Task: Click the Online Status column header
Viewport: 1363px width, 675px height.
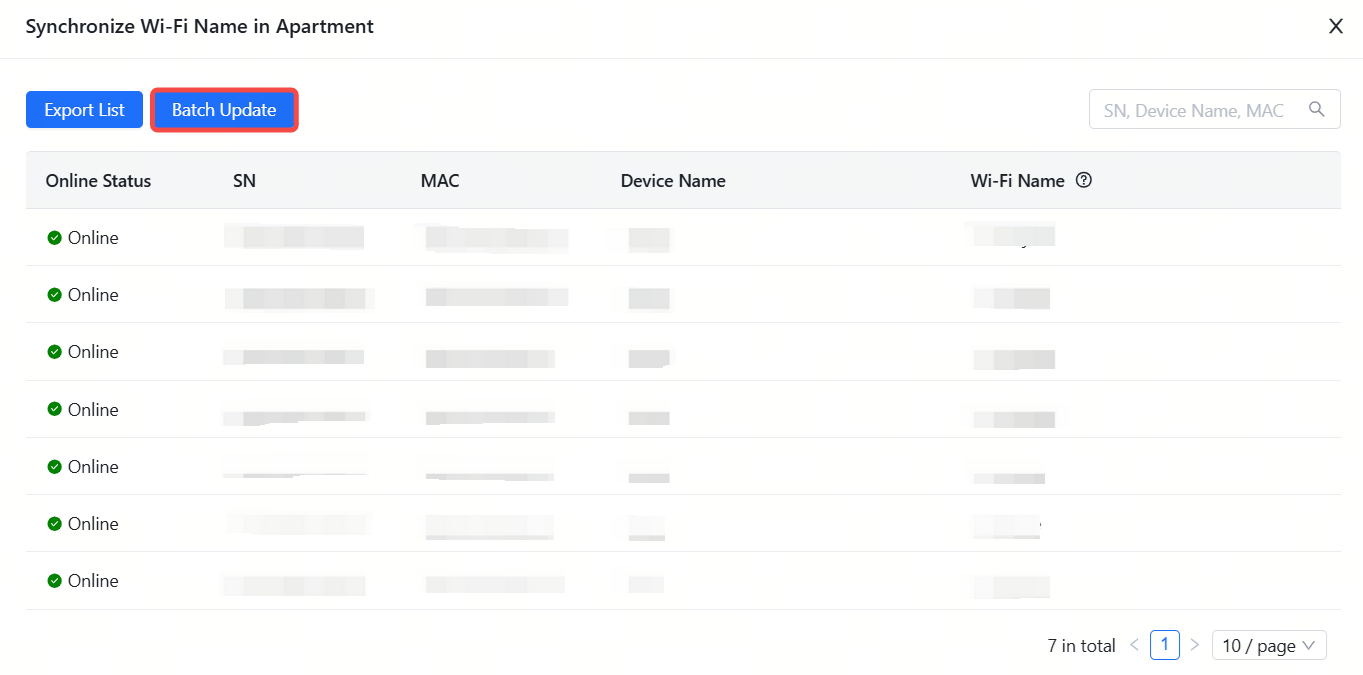Action: click(98, 181)
